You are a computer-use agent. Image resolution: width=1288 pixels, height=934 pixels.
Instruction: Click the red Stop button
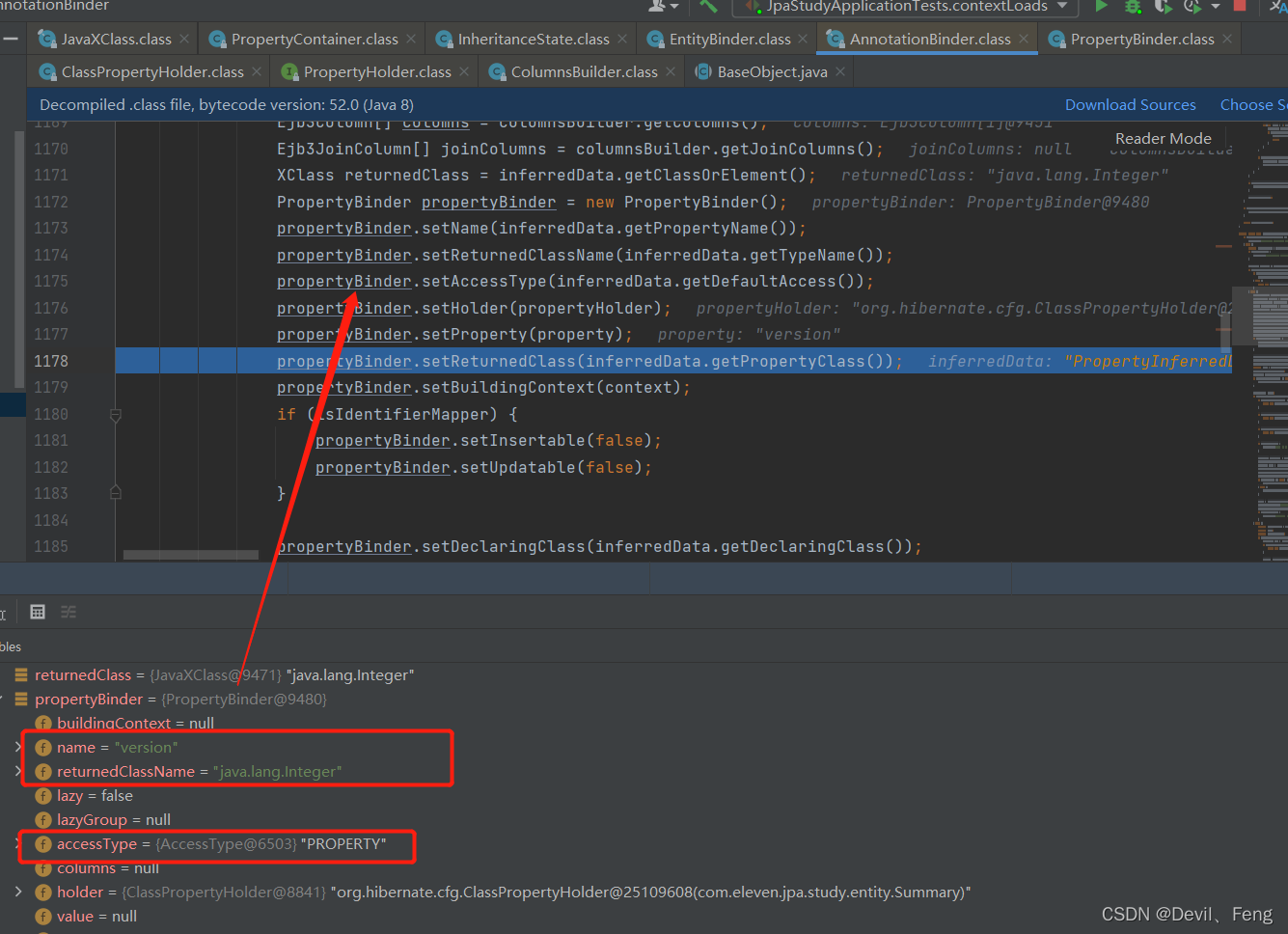pyautogui.click(x=1240, y=5)
